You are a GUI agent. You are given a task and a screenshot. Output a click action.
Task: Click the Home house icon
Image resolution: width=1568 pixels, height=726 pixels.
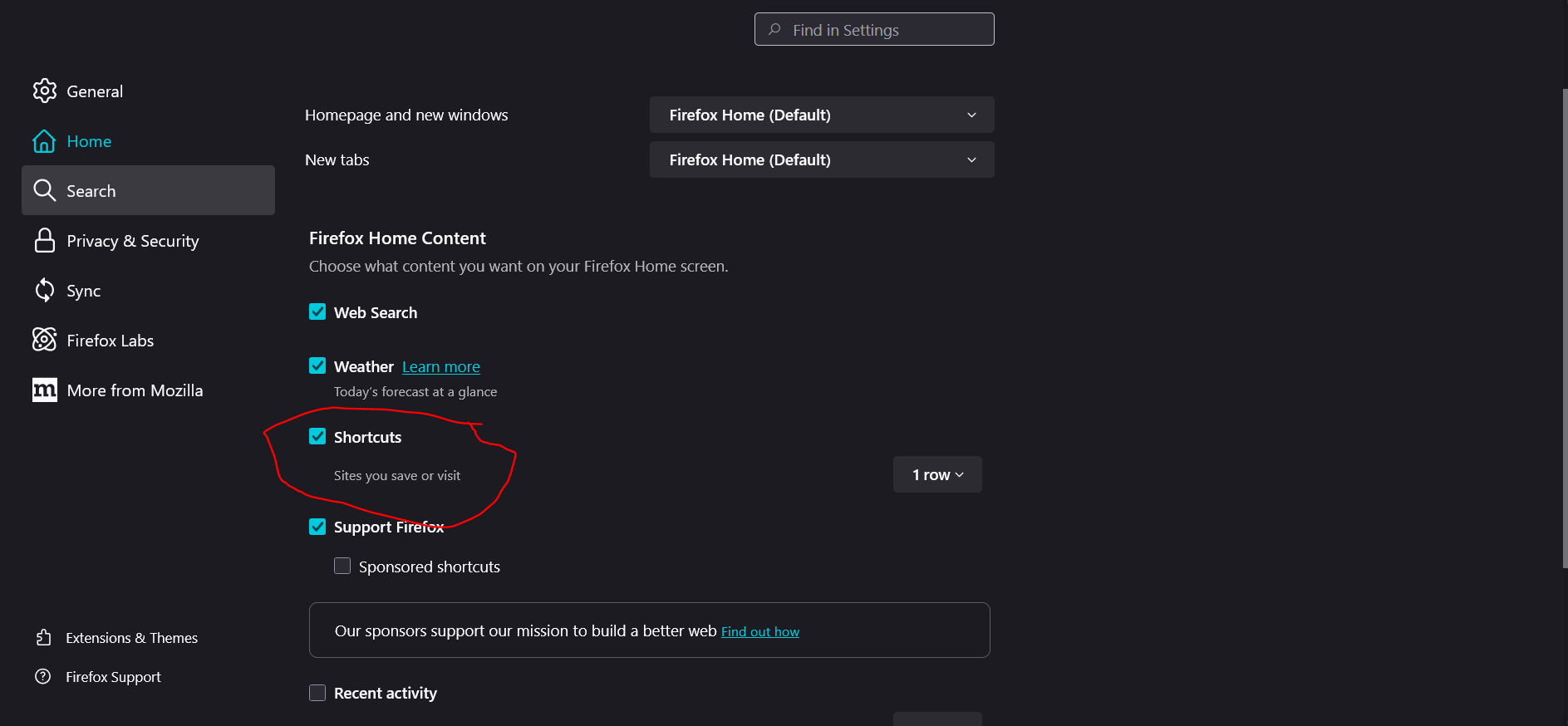(44, 141)
